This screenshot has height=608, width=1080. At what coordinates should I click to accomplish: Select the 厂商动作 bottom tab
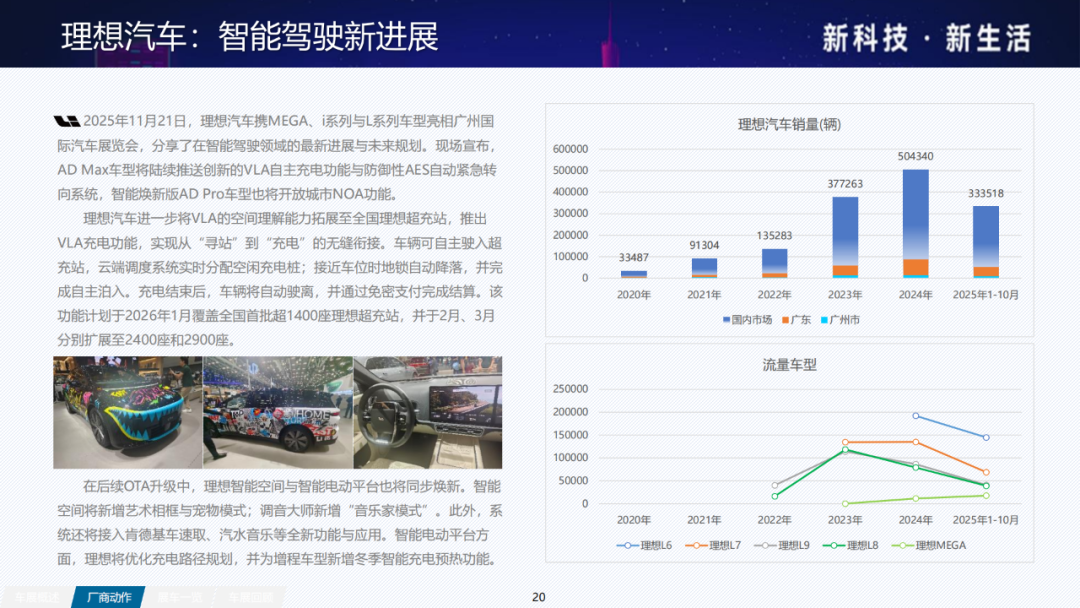pyautogui.click(x=109, y=597)
